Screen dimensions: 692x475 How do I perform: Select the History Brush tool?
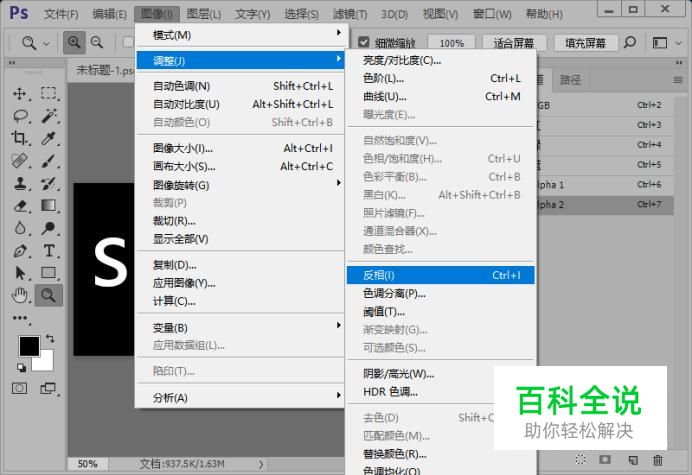(49, 183)
